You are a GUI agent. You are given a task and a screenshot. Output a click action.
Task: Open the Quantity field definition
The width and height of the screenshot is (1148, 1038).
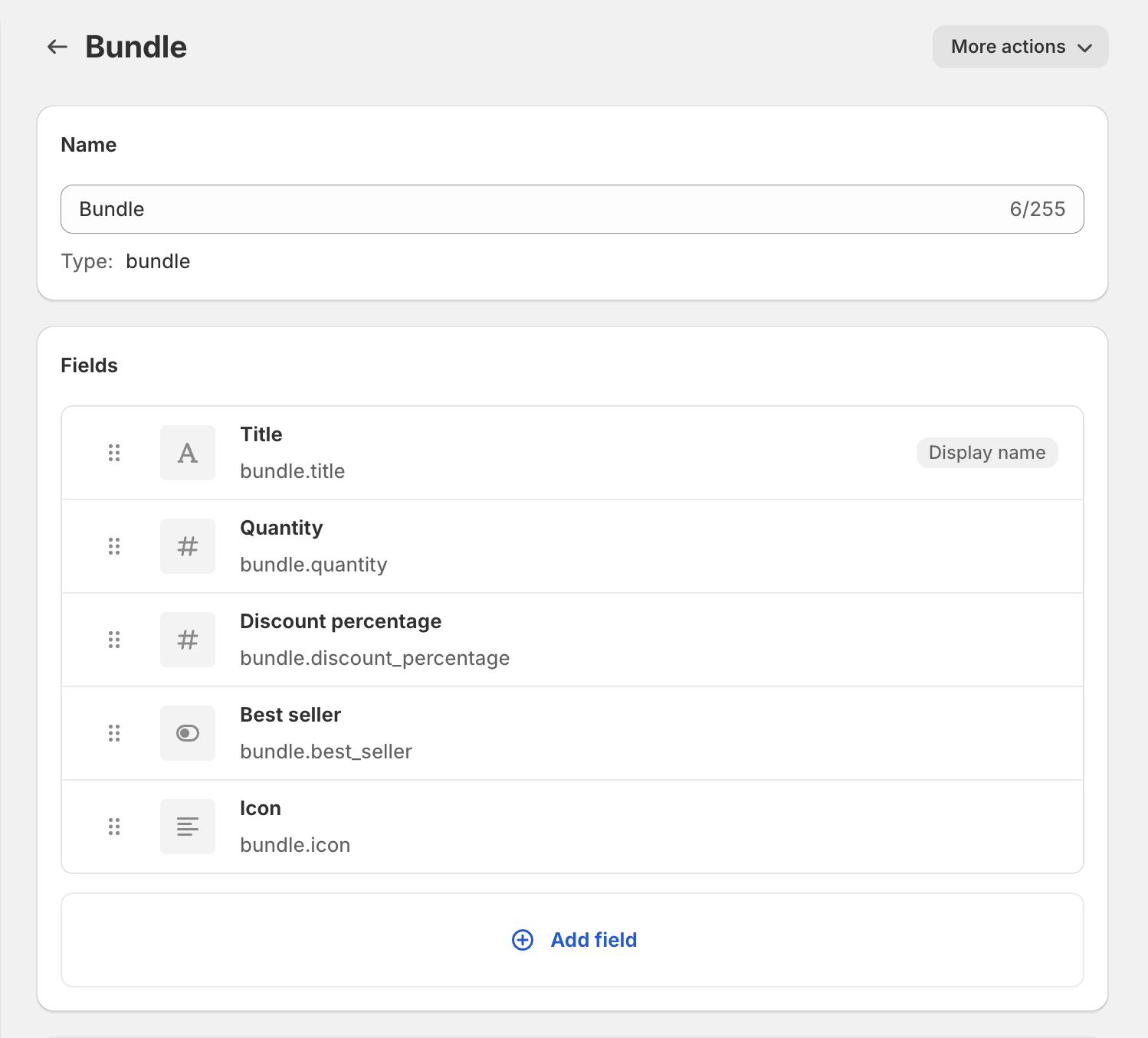click(x=536, y=546)
